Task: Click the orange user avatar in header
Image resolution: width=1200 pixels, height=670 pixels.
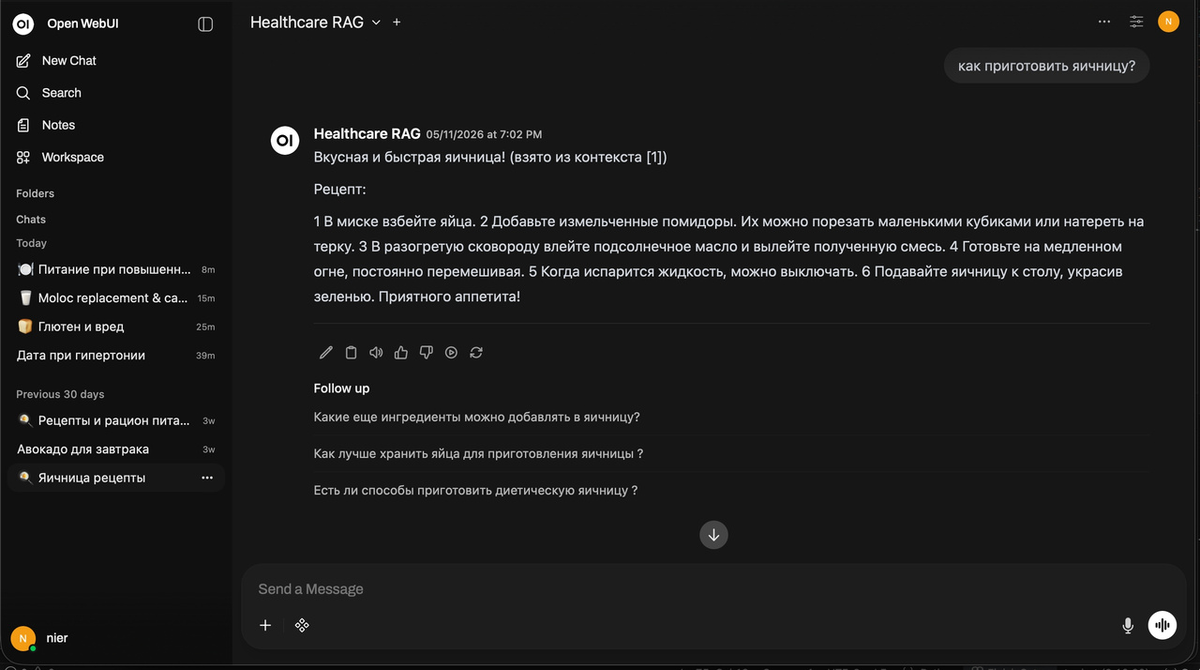Action: point(1168,21)
